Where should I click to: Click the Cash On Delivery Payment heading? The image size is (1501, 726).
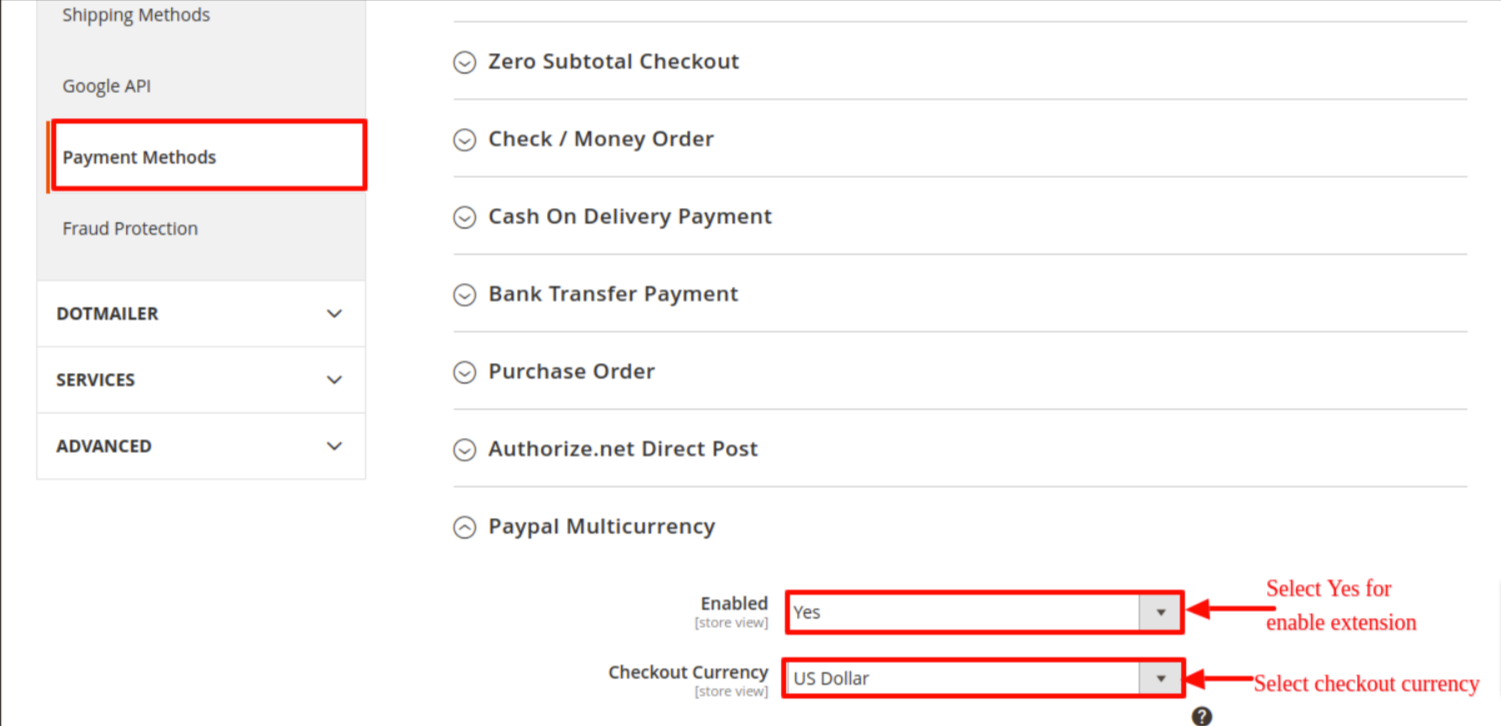[630, 216]
